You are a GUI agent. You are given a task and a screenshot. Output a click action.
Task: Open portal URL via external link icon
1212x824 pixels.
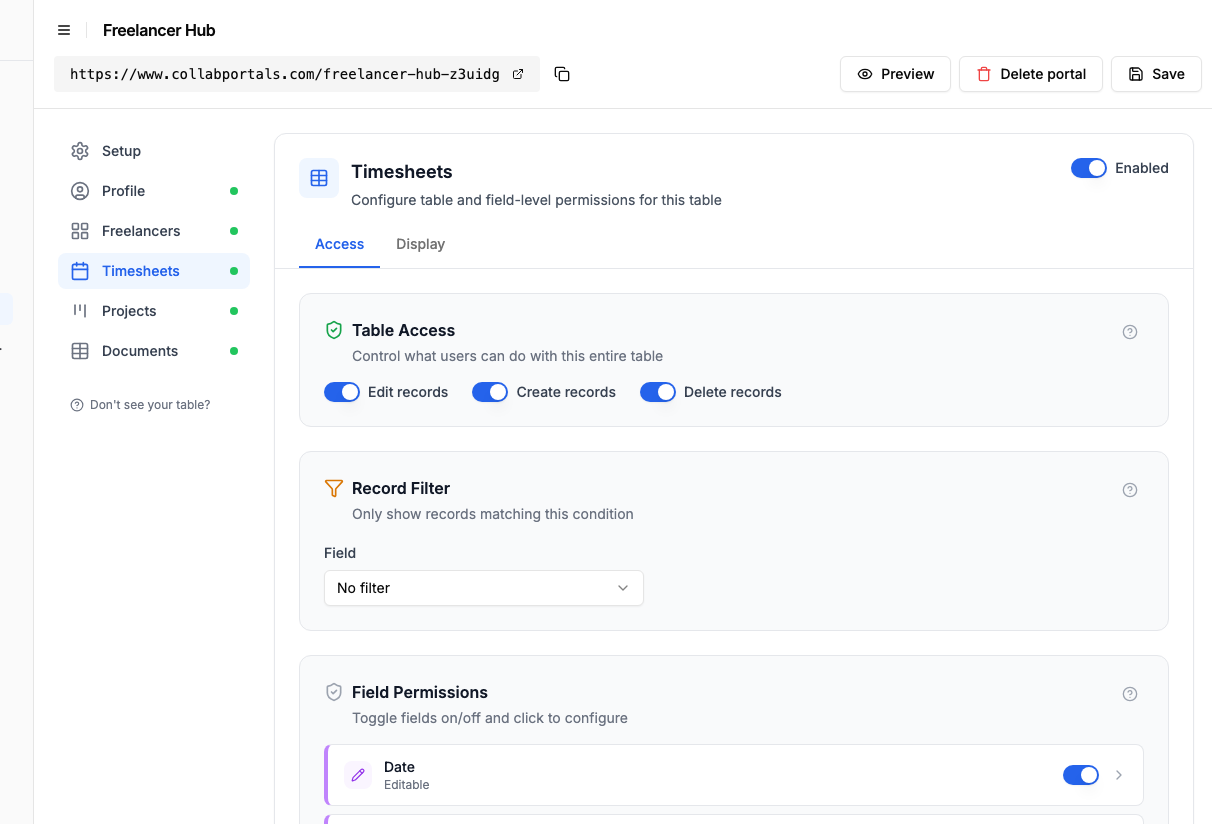[x=518, y=74]
